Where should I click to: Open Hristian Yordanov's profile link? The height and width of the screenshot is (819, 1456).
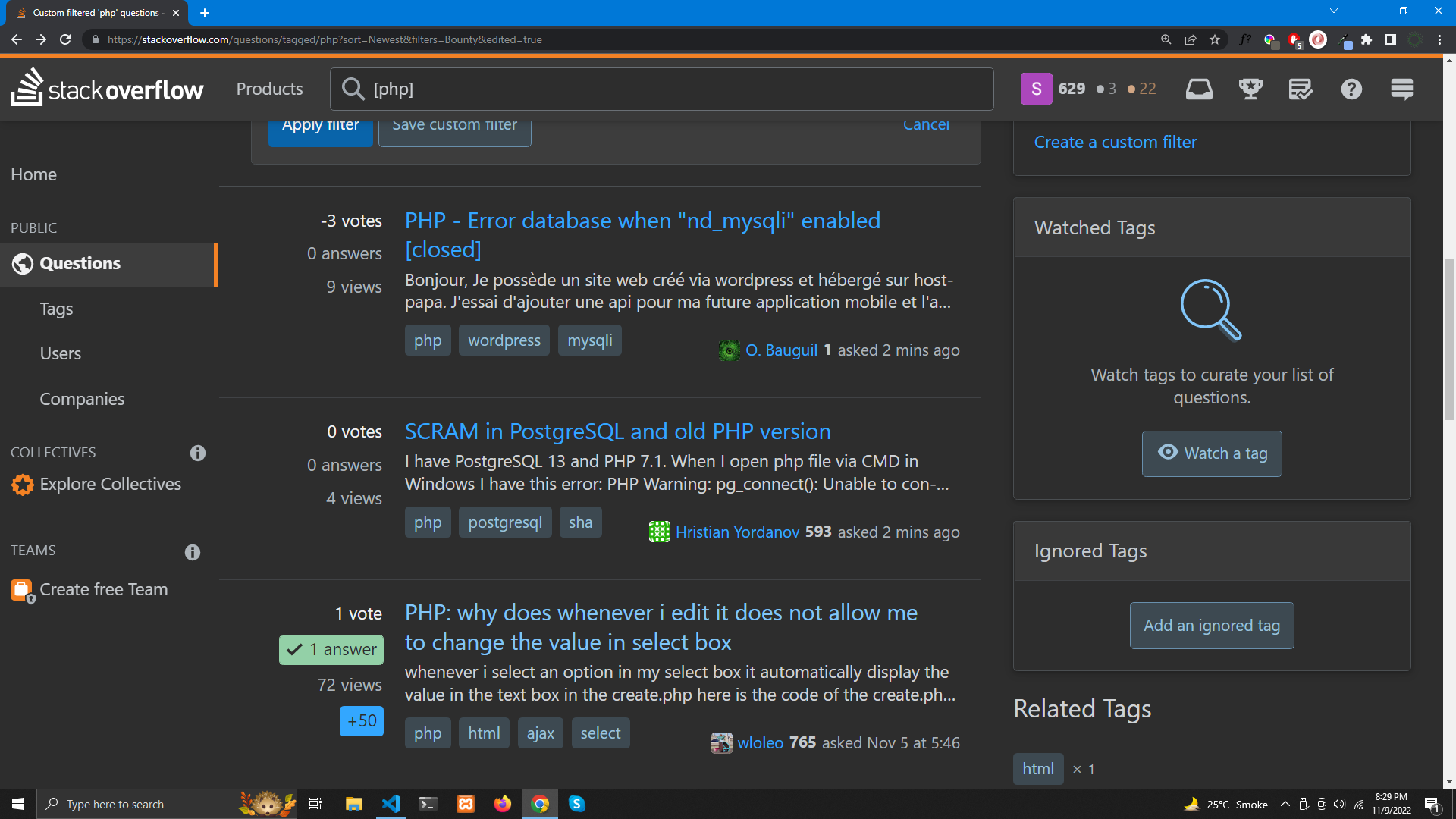(x=737, y=532)
